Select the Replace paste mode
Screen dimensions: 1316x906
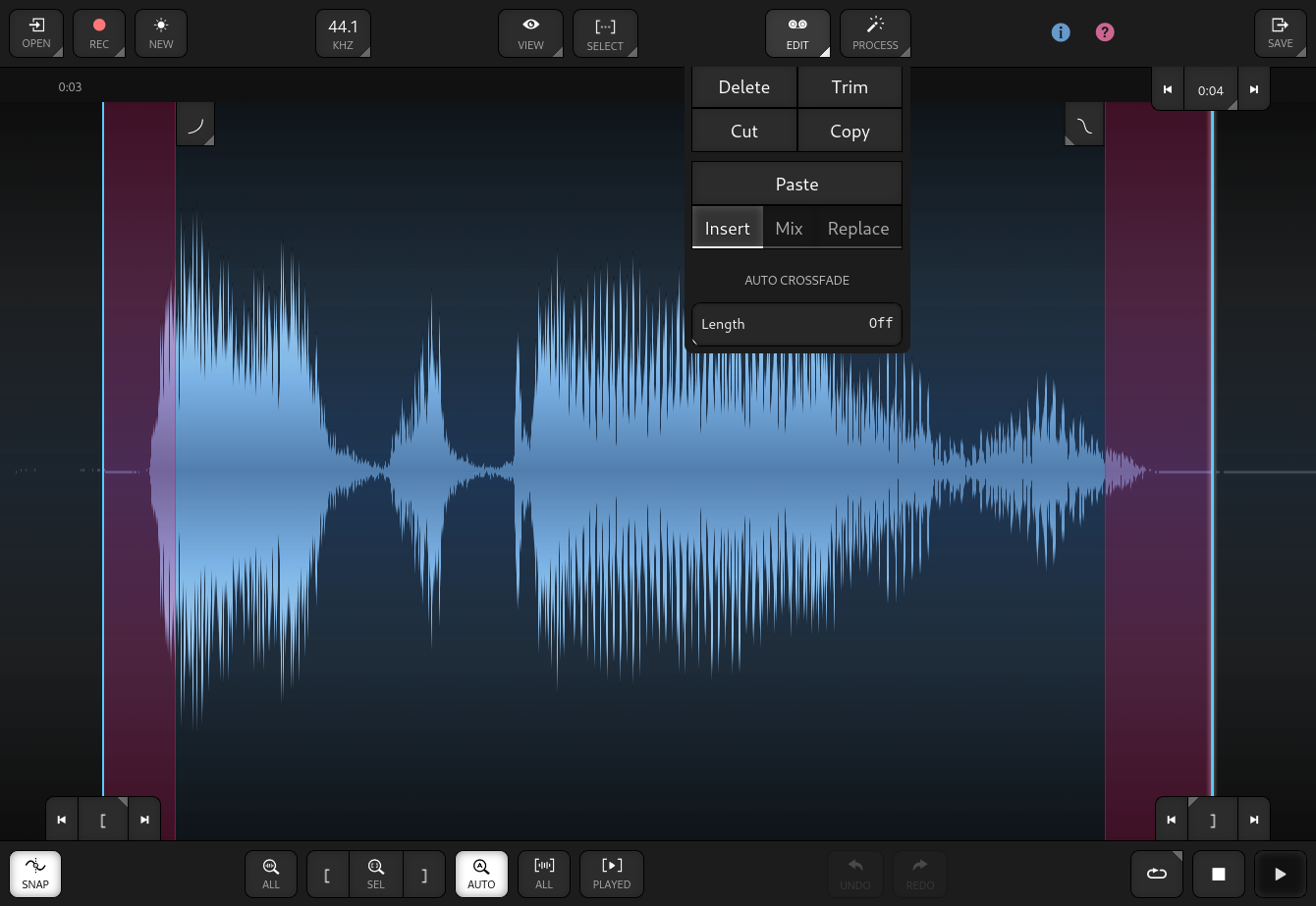coord(858,228)
